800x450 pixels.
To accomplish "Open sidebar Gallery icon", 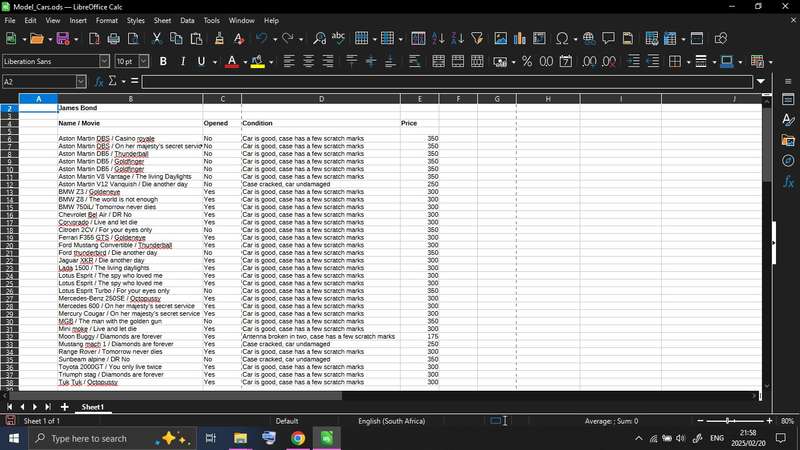I will (788, 140).
